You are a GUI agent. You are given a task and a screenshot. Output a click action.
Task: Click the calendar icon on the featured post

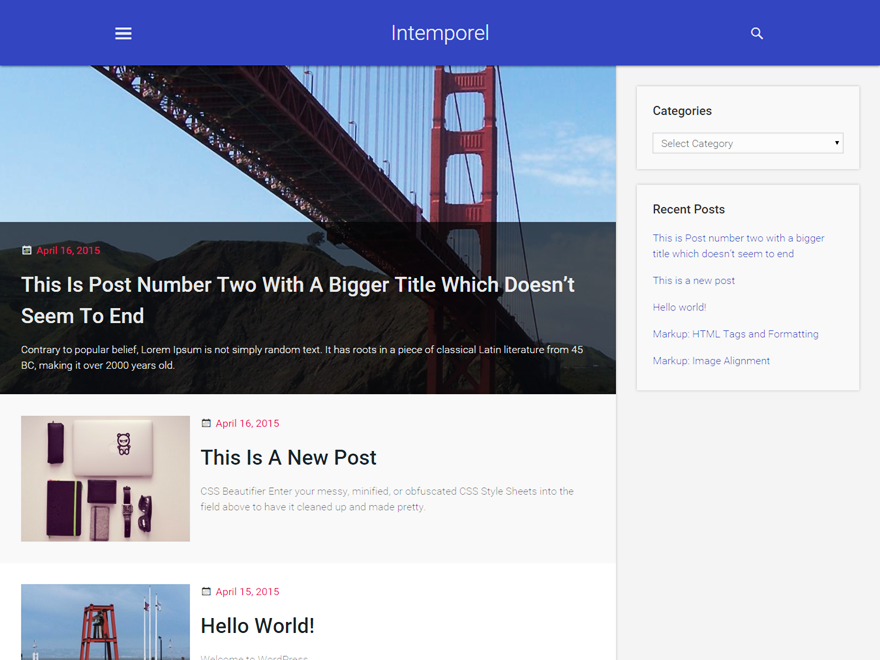27,250
